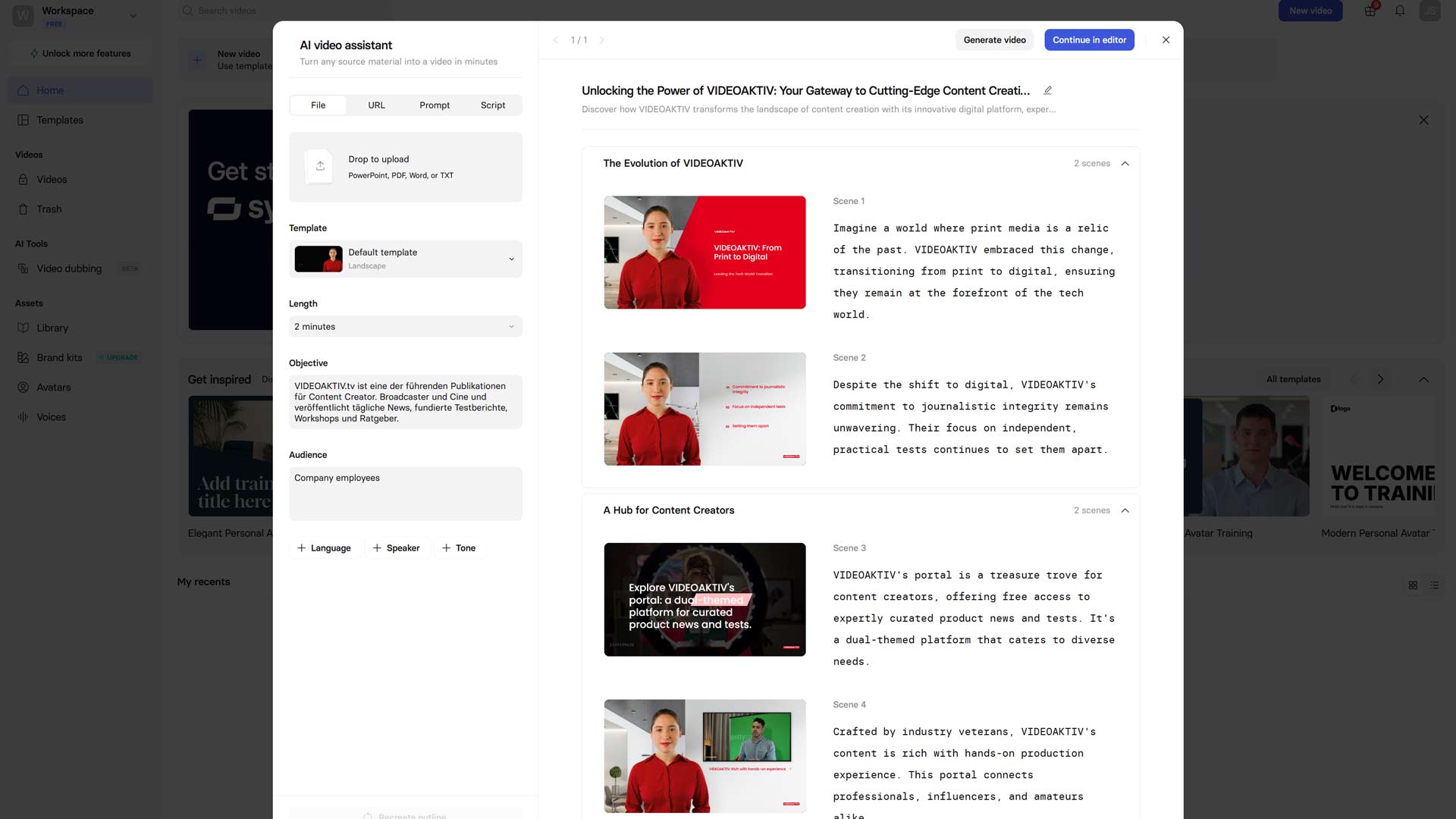This screenshot has width=1456, height=819.
Task: Open the Default template dropdown
Action: coord(405,259)
